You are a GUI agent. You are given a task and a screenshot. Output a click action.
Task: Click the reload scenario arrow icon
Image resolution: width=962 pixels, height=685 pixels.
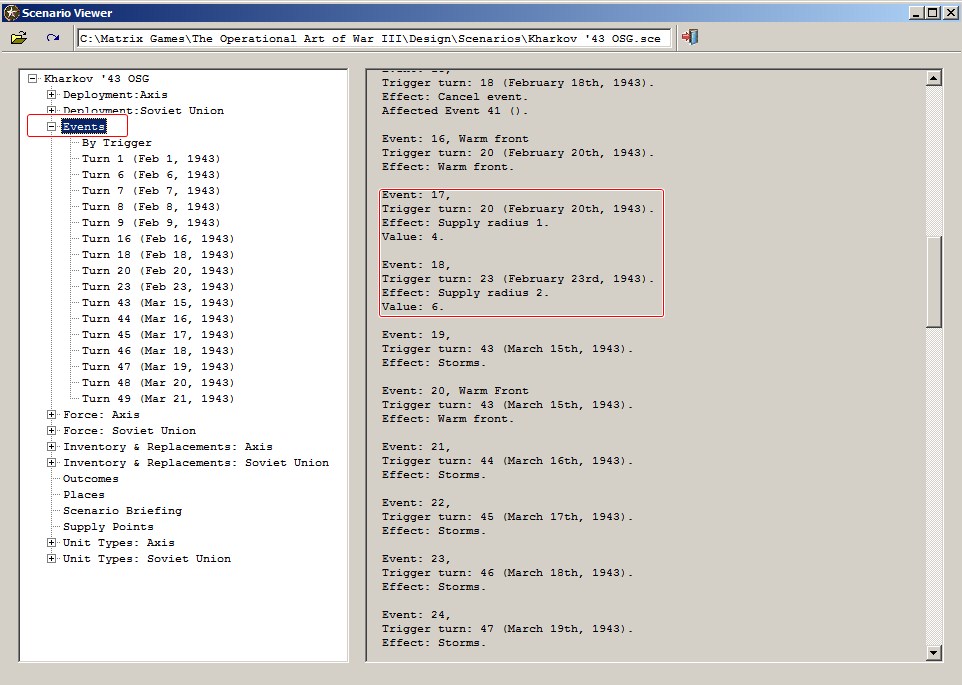53,38
